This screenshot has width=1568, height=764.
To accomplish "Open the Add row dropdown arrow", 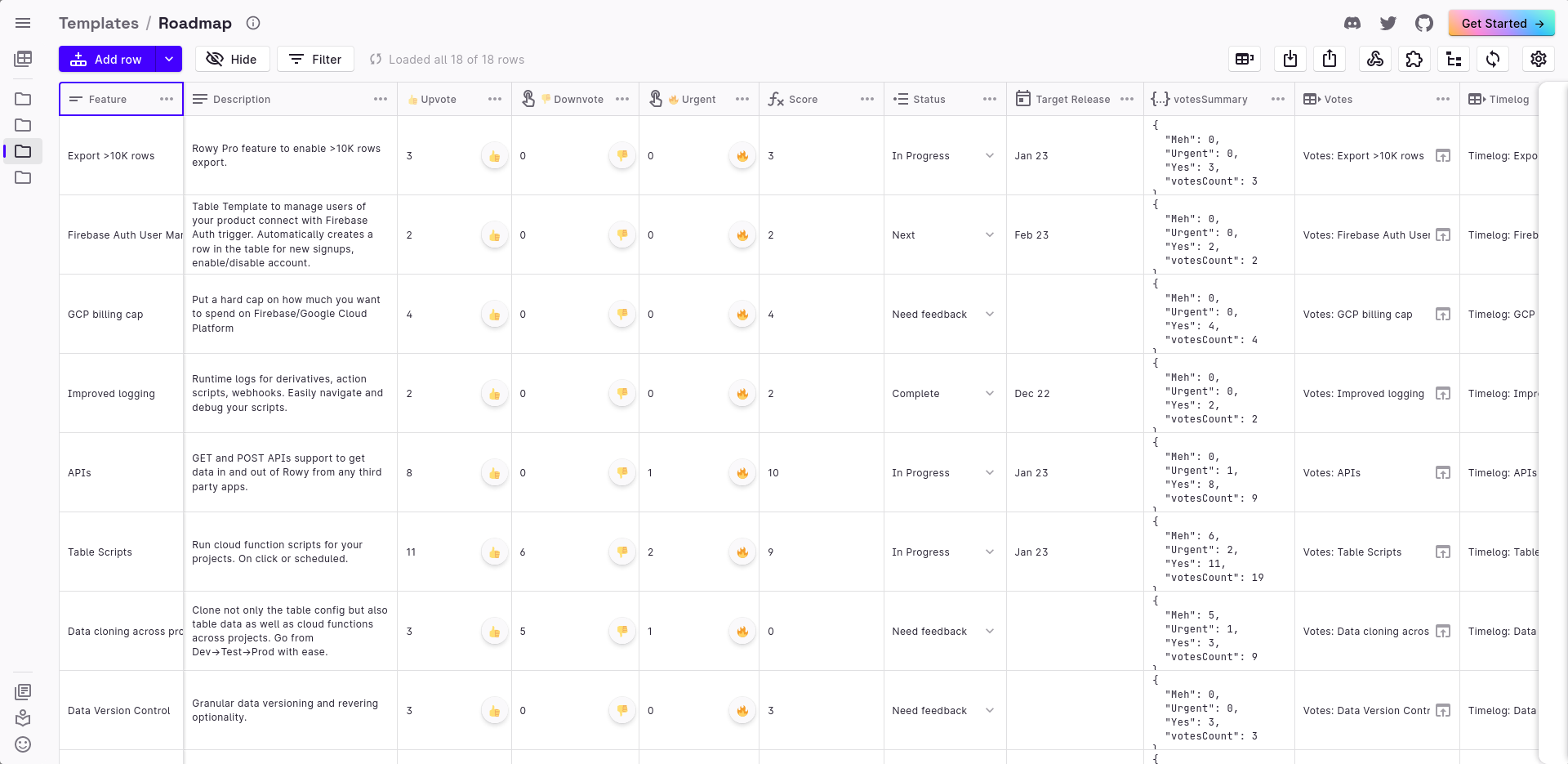I will [x=168, y=59].
